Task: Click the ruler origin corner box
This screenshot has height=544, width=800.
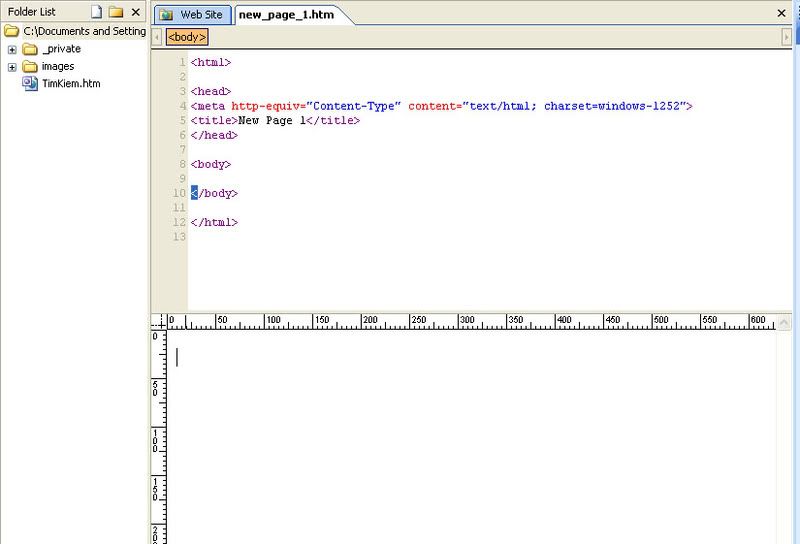Action: pos(159,322)
